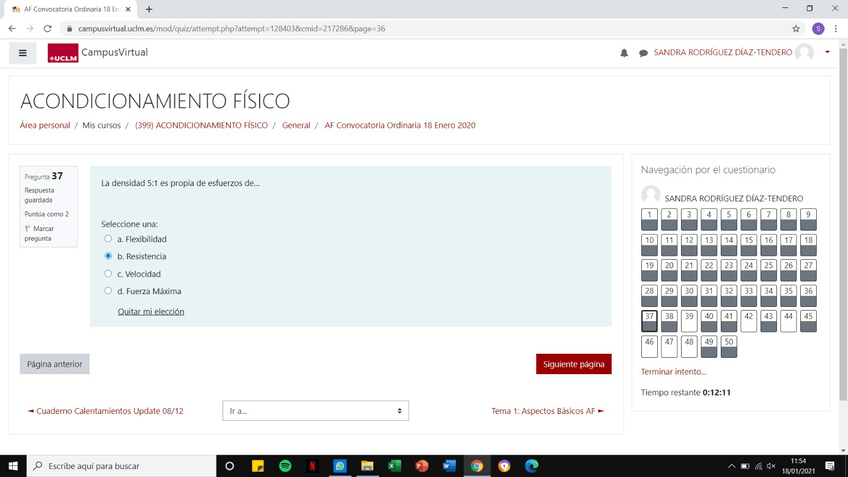Jump to question 9 in navigation
The height and width of the screenshot is (477, 848).
click(808, 219)
